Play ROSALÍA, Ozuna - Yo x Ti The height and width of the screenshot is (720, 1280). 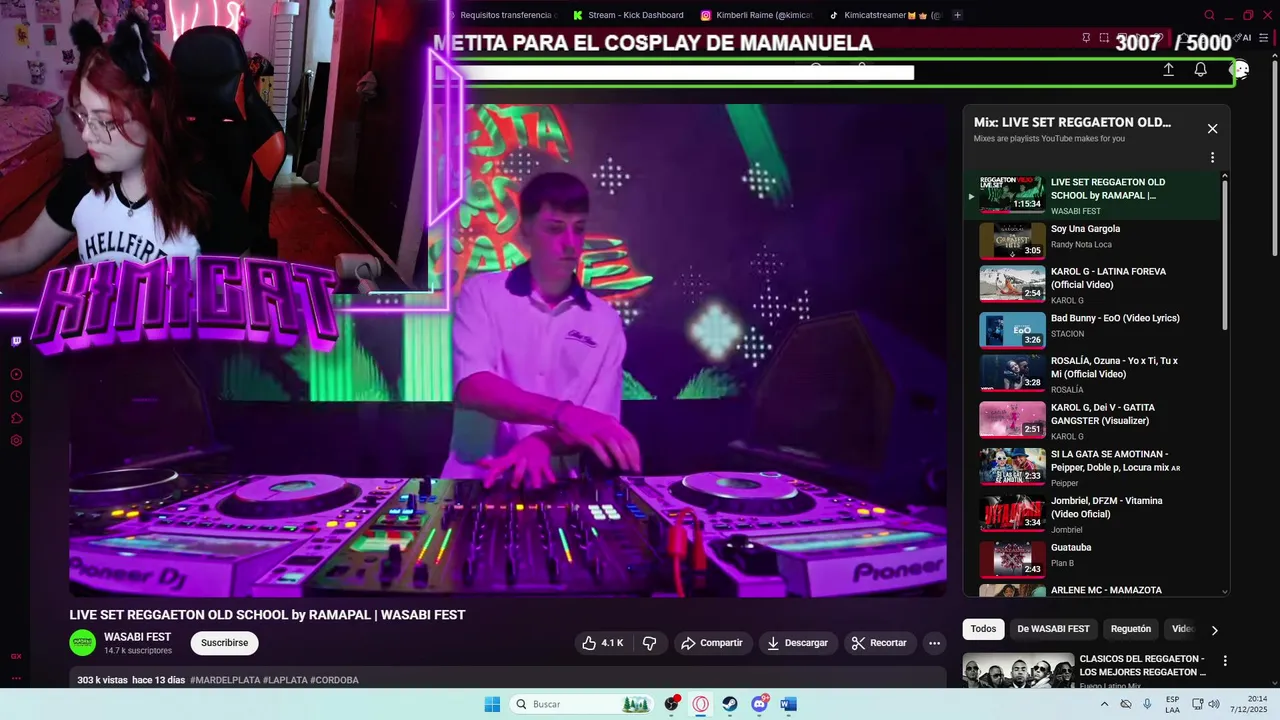tap(1092, 374)
